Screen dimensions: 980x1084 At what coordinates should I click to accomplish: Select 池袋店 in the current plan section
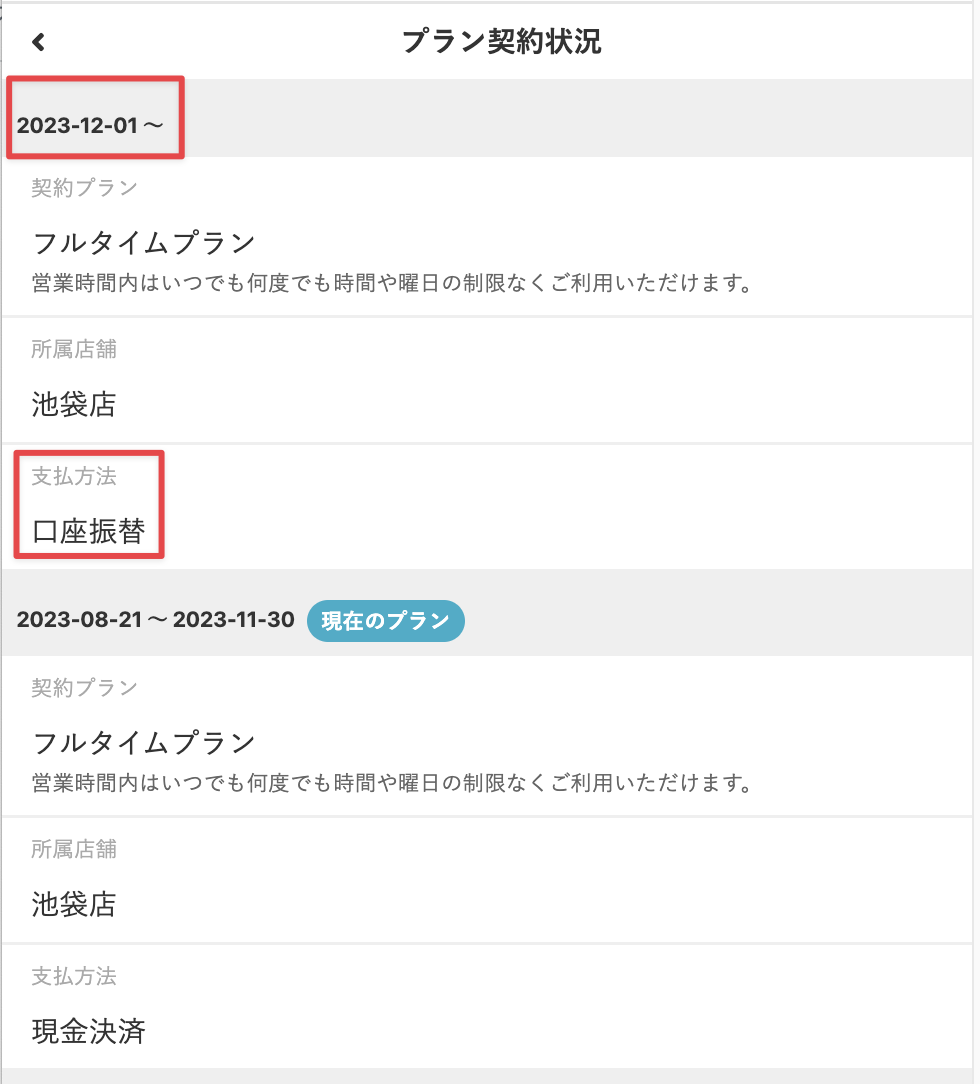coord(74,905)
